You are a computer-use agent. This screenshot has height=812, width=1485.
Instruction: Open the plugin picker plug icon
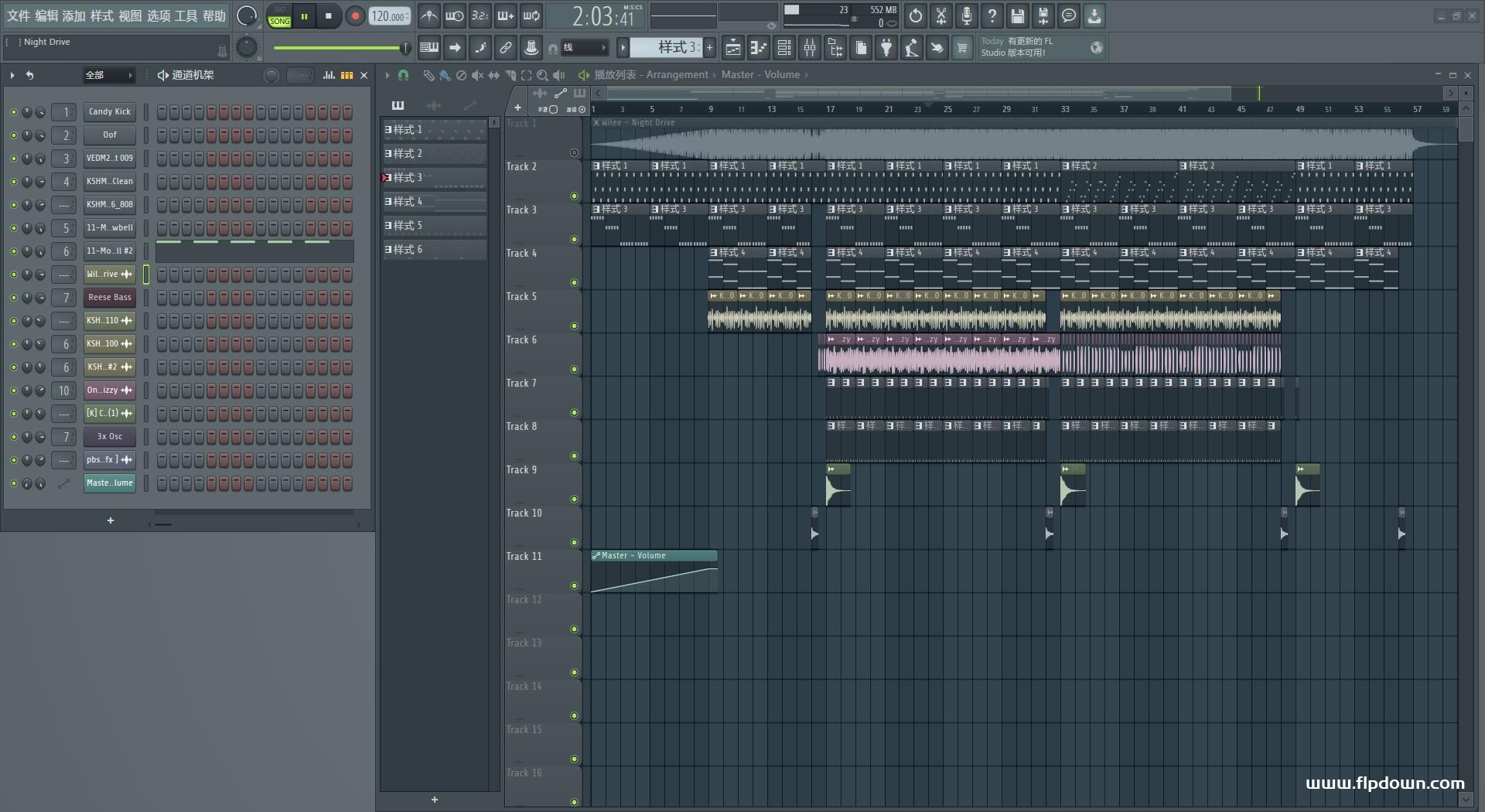[x=886, y=48]
